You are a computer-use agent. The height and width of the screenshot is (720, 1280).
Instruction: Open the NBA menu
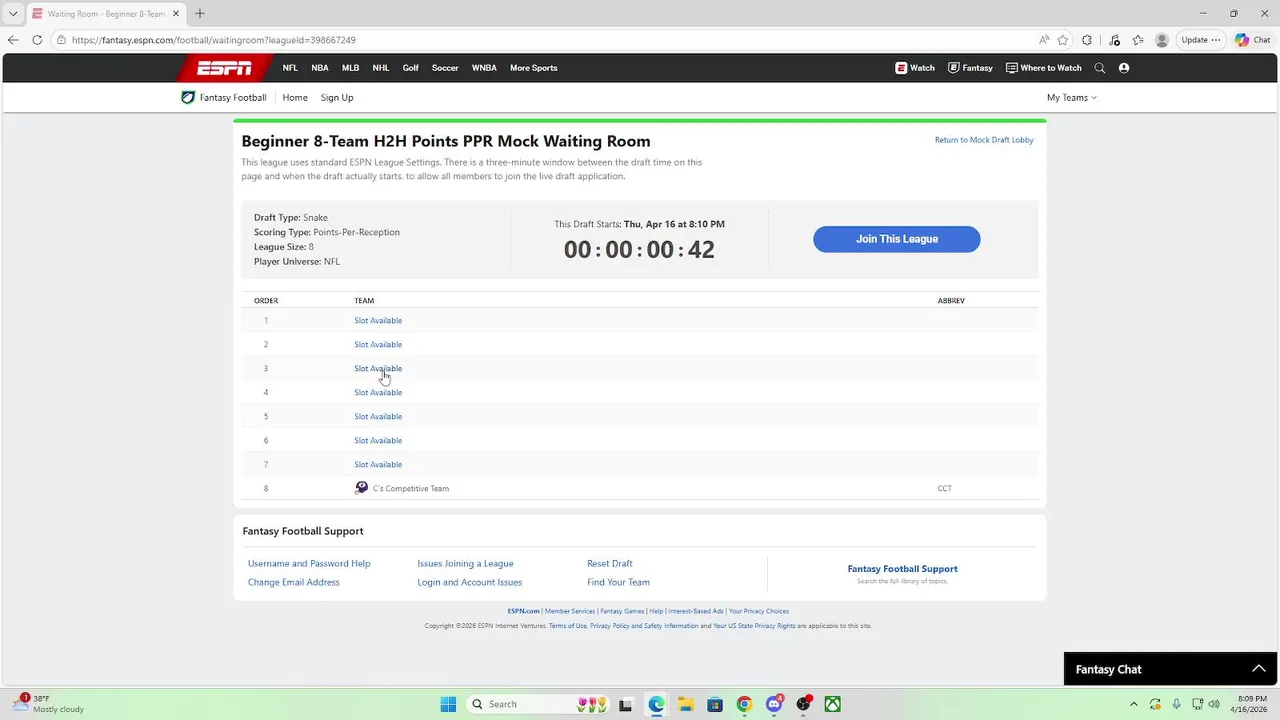(320, 68)
